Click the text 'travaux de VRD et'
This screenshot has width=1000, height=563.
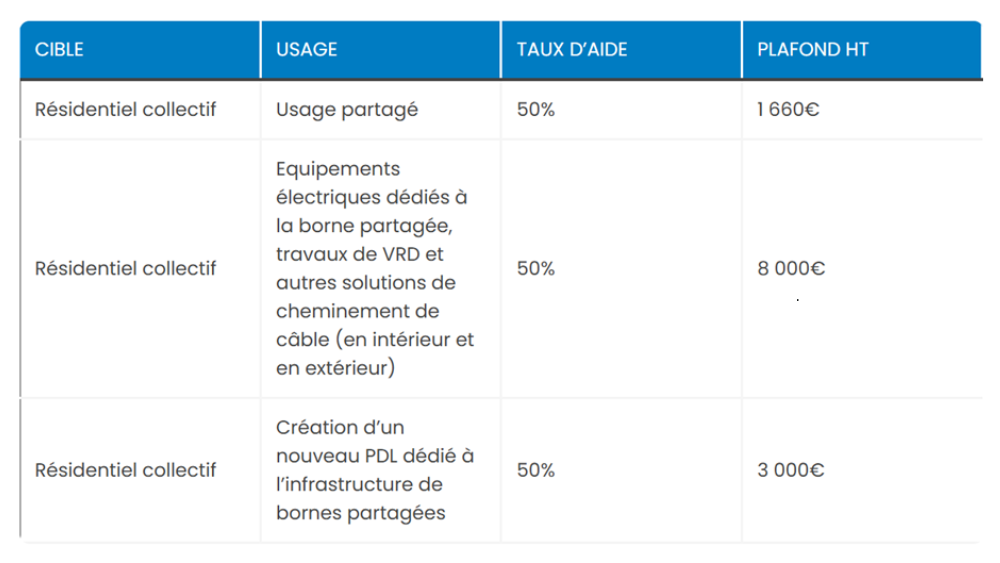[359, 254]
